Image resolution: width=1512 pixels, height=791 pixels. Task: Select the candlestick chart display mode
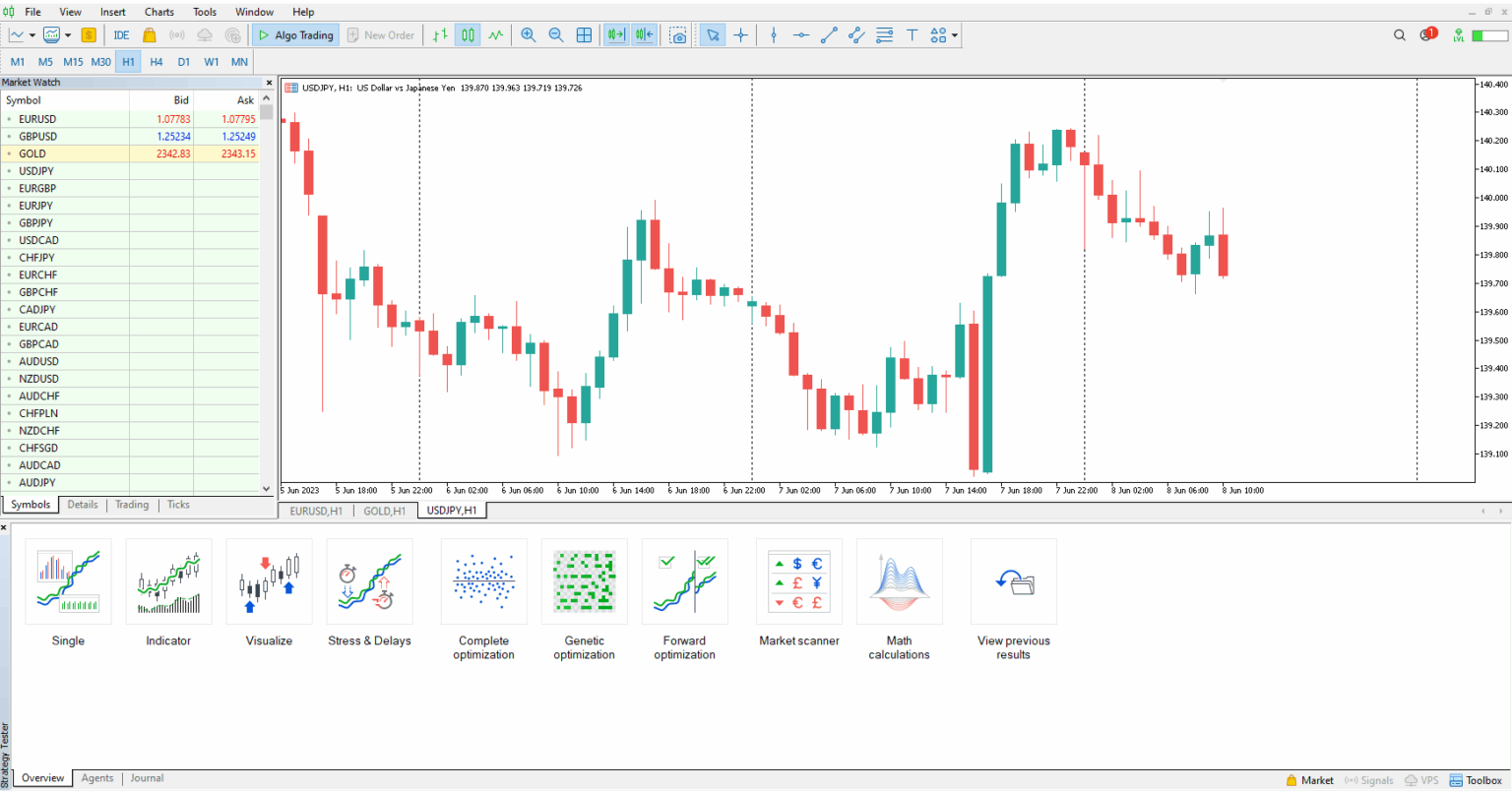tap(466, 34)
